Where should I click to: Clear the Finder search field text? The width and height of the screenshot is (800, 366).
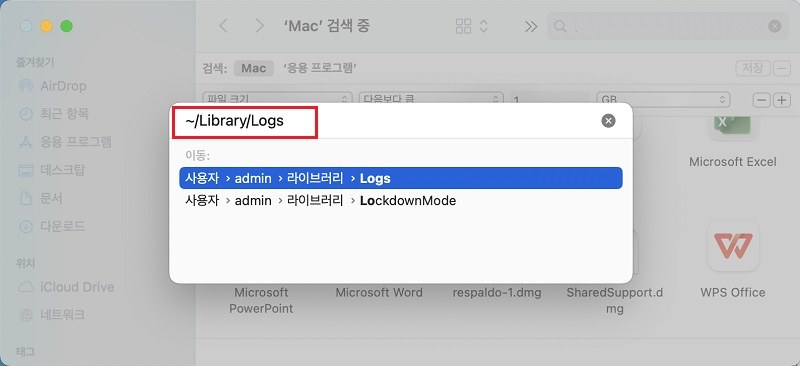click(774, 27)
